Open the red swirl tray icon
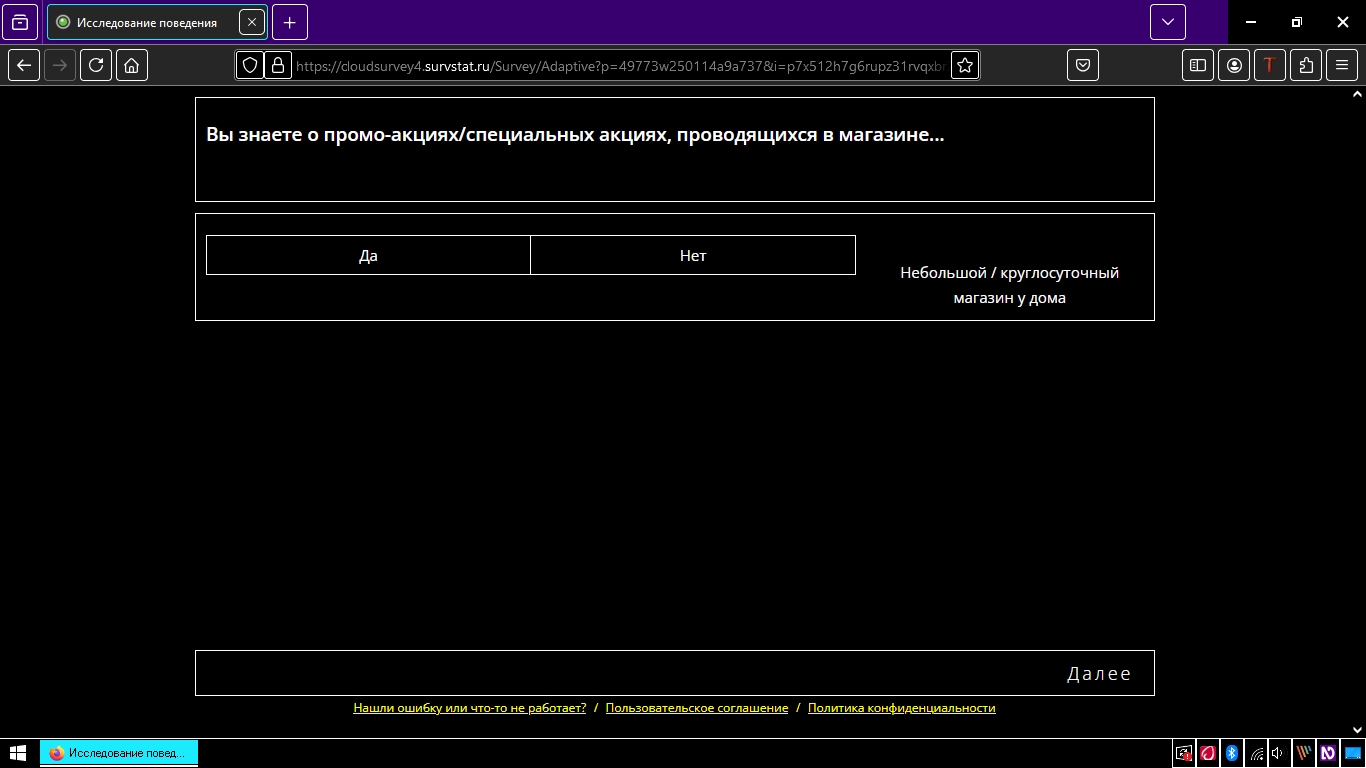 tap(1208, 753)
